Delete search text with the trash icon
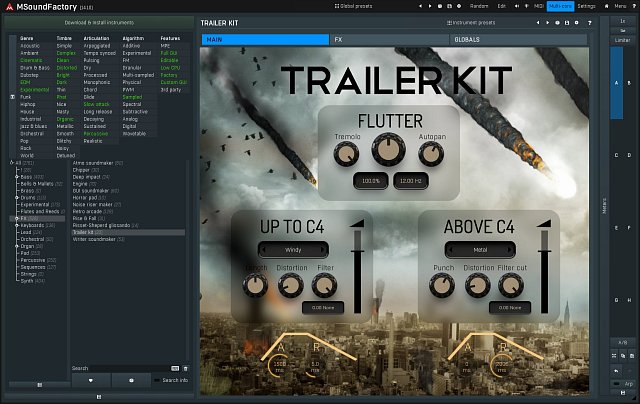The height and width of the screenshot is (404, 640). 183,369
